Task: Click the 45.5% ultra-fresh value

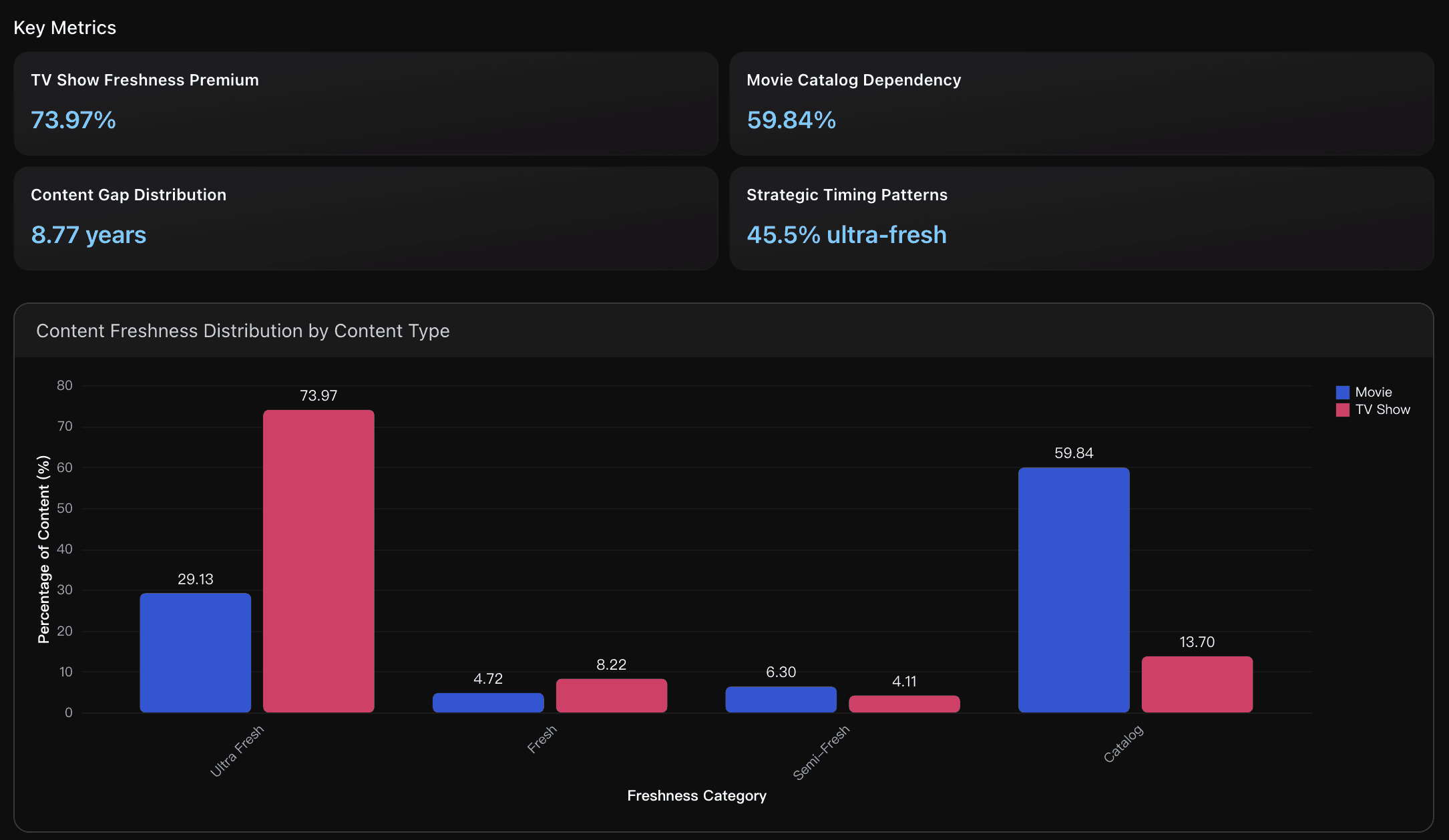Action: [846, 234]
